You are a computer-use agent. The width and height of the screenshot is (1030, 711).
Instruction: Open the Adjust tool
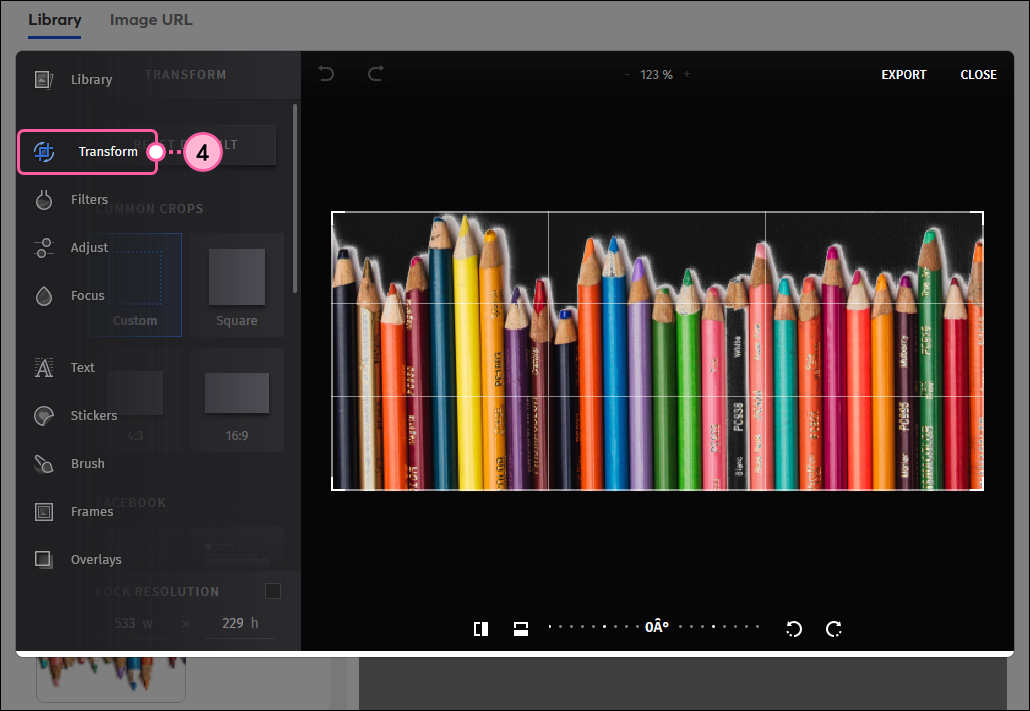[x=70, y=248]
